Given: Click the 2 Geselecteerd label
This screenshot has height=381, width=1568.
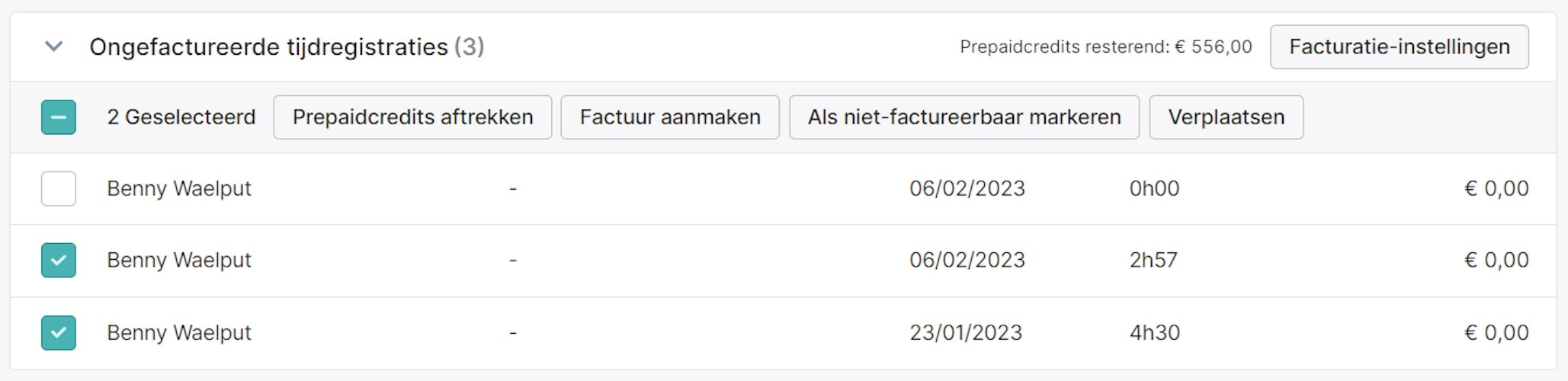Looking at the screenshot, I should 181,117.
